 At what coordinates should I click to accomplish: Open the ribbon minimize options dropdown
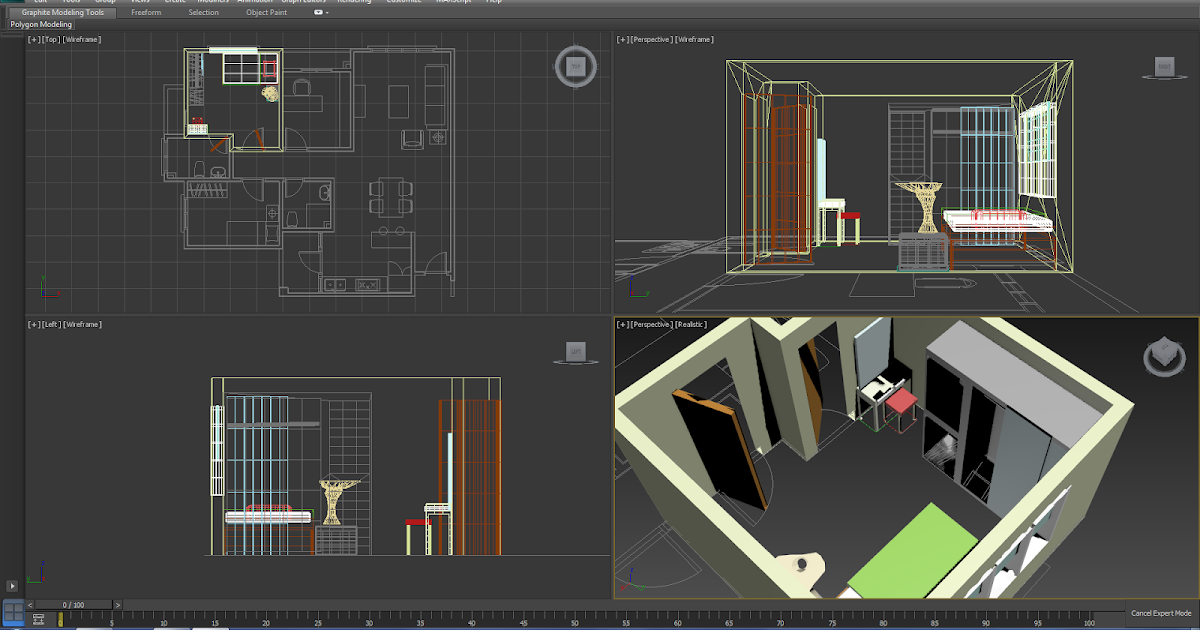[321, 12]
